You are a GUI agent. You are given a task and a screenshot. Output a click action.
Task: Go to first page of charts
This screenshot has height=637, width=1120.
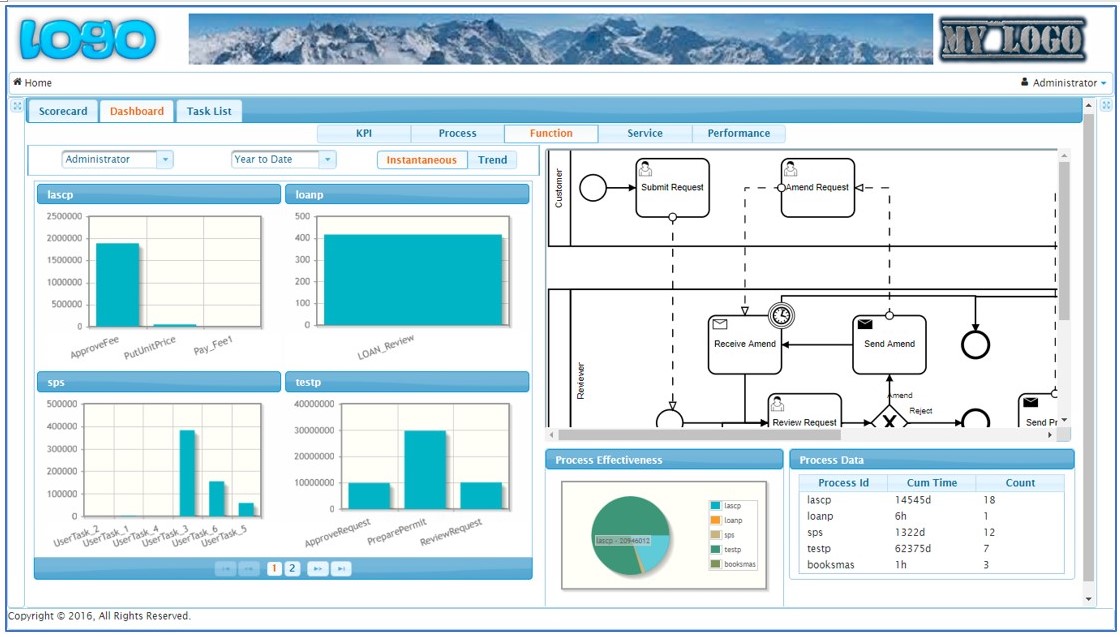(x=225, y=568)
